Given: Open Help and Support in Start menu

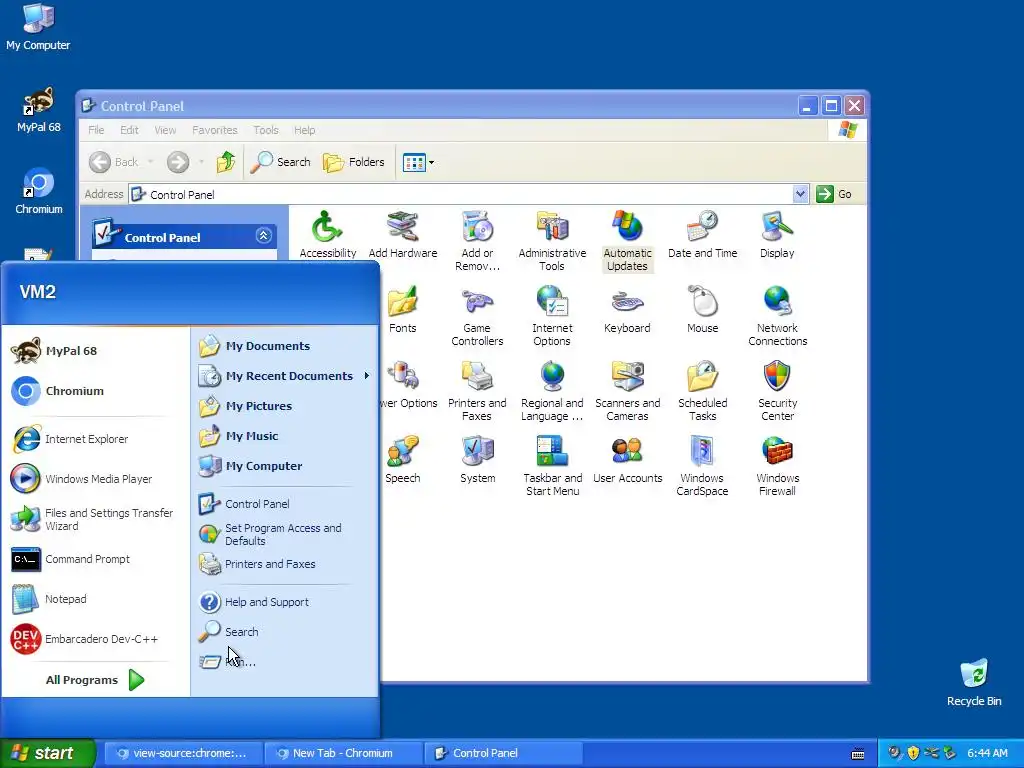Looking at the screenshot, I should click(x=284, y=601).
